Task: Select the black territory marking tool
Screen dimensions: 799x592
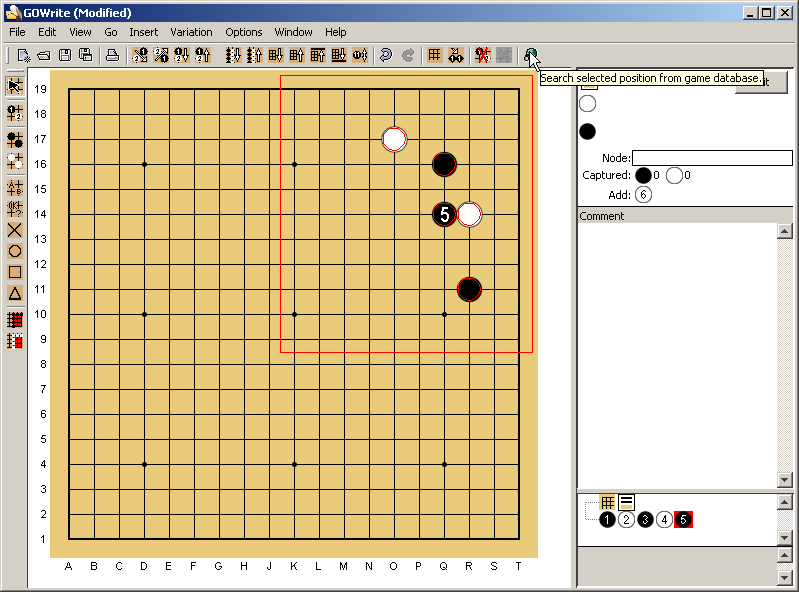Action: [x=15, y=320]
